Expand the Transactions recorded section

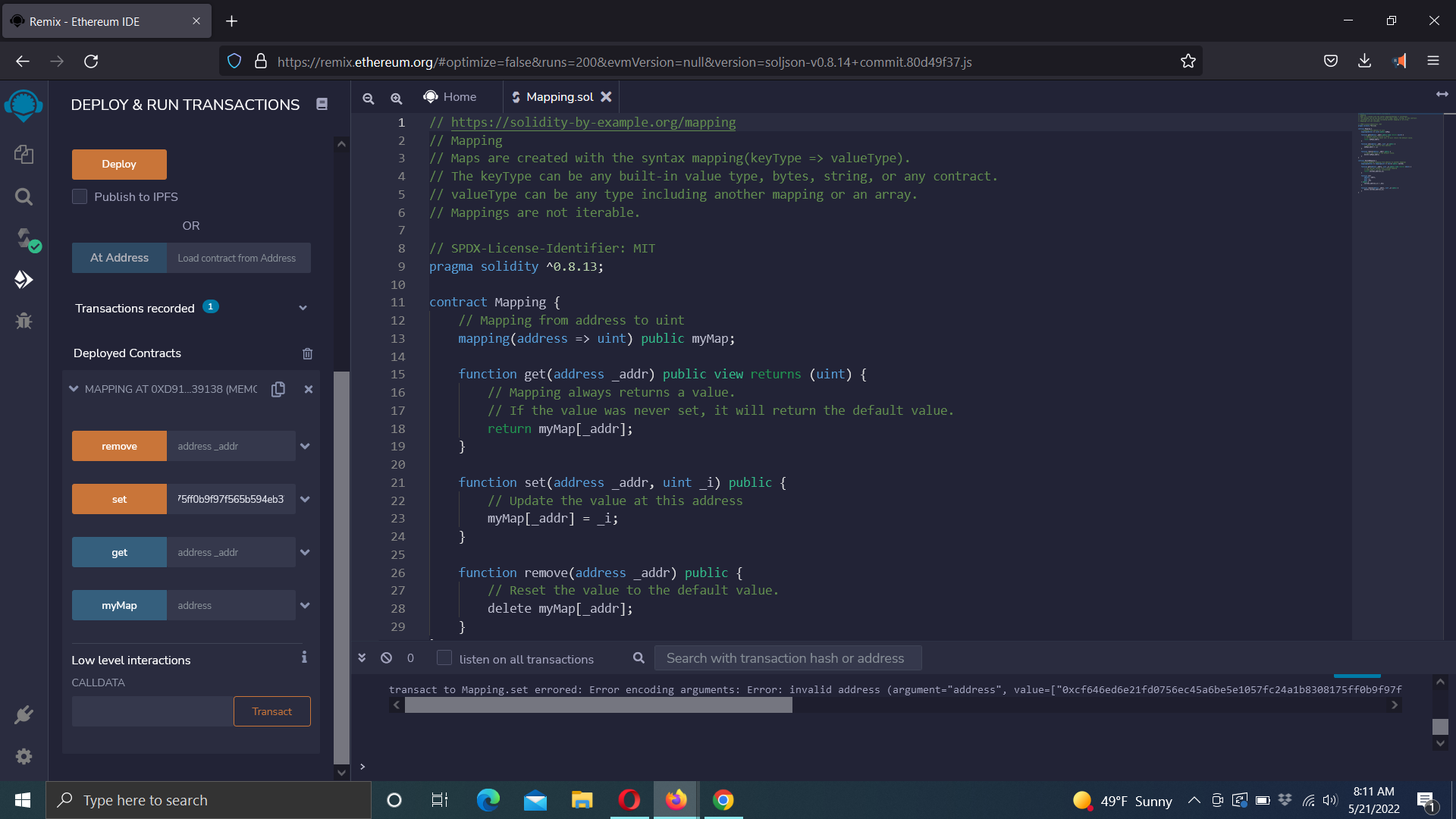303,308
